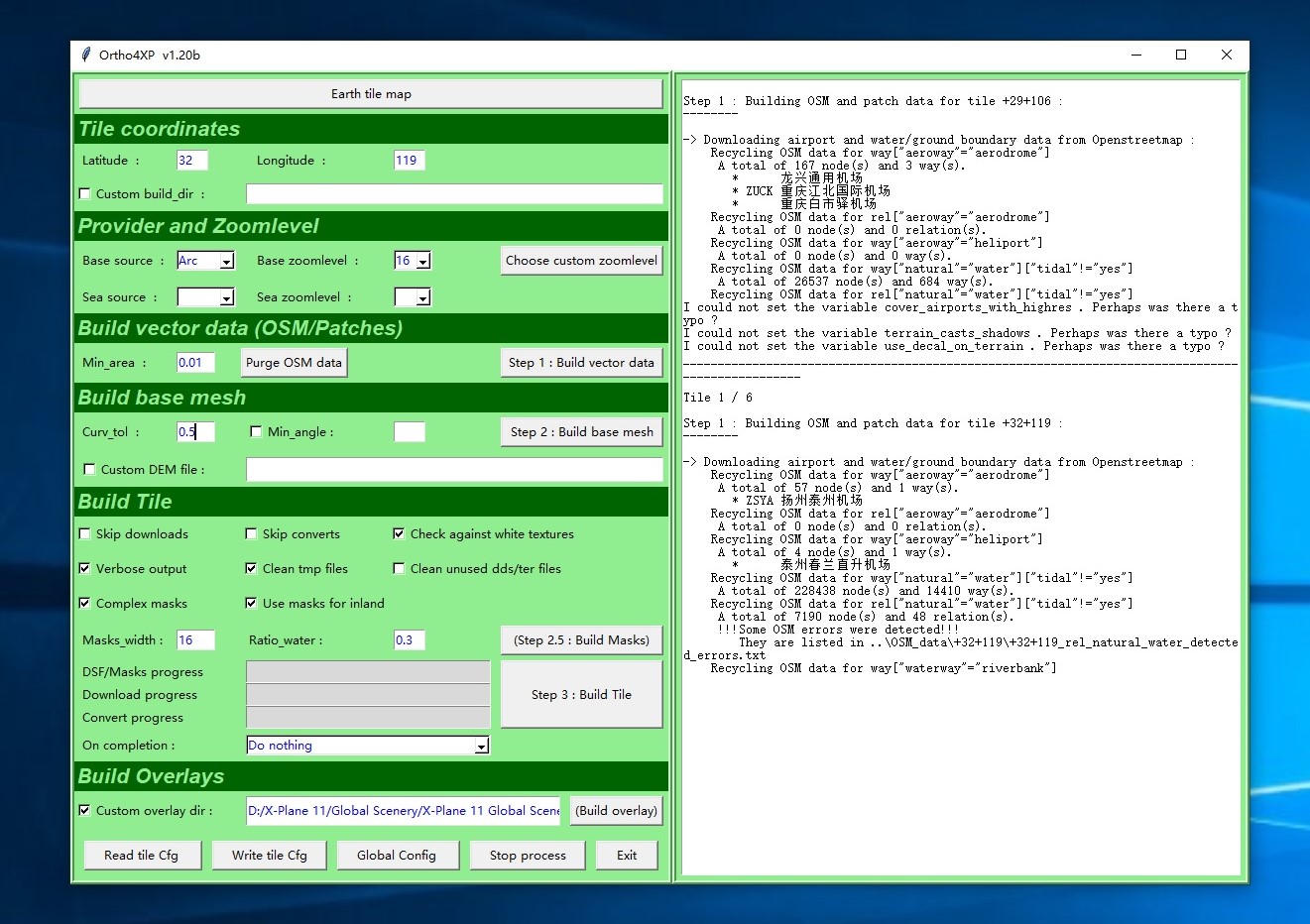Maximize the Ortho4XP window
This screenshot has height=924, width=1310.
[x=1181, y=55]
